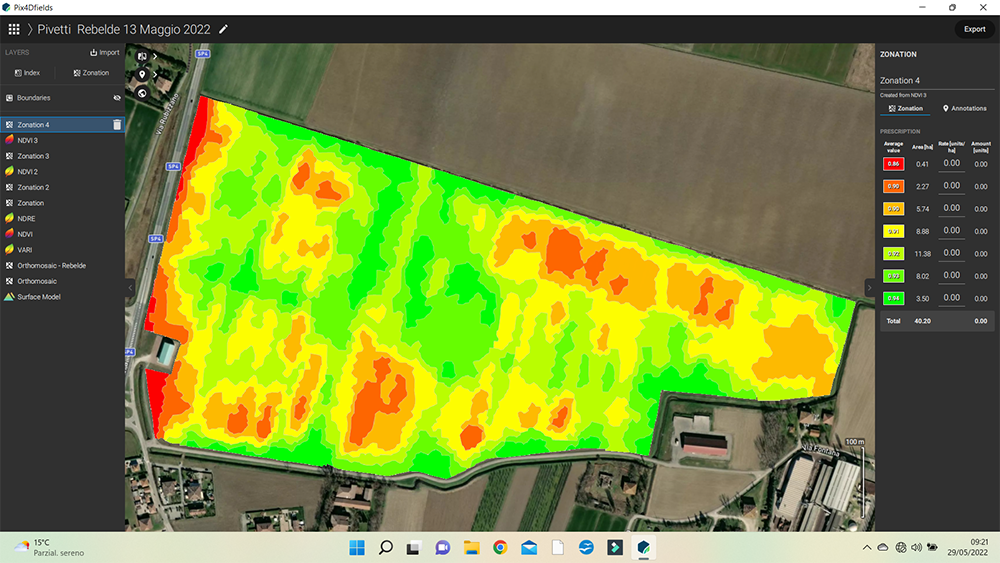Click the location pin map tool
The image size is (1000, 563).
(x=142, y=74)
